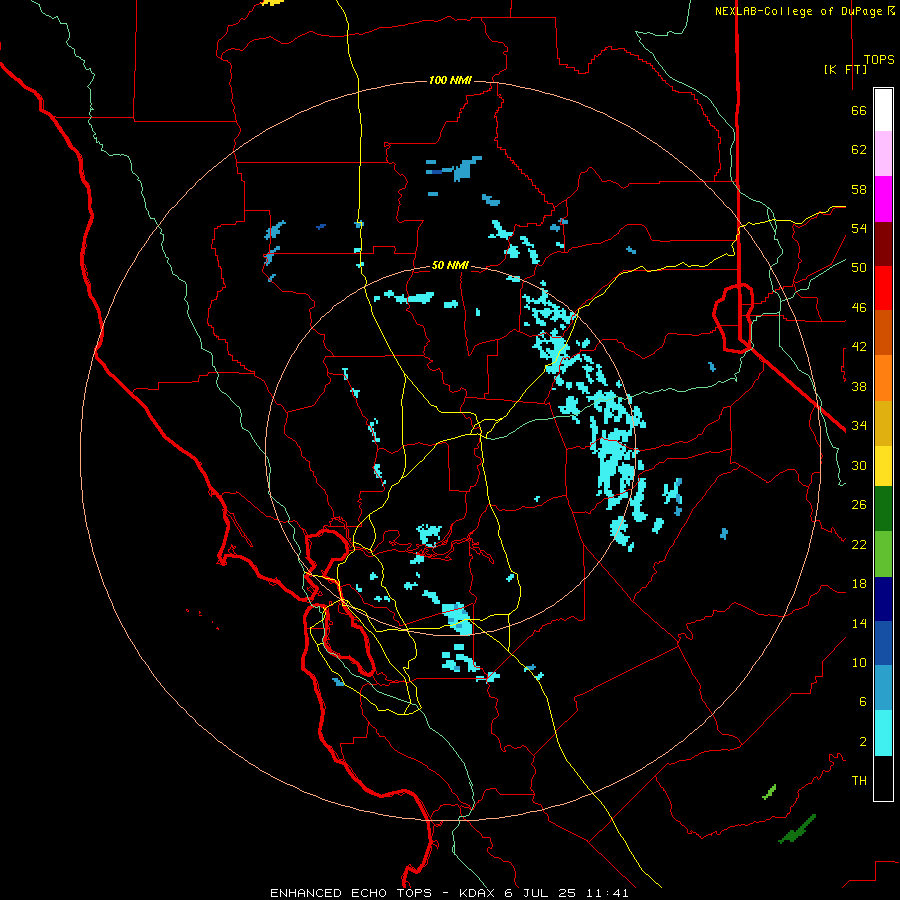The width and height of the screenshot is (900, 900).
Task: Click the legend value '22'
Action: point(859,544)
